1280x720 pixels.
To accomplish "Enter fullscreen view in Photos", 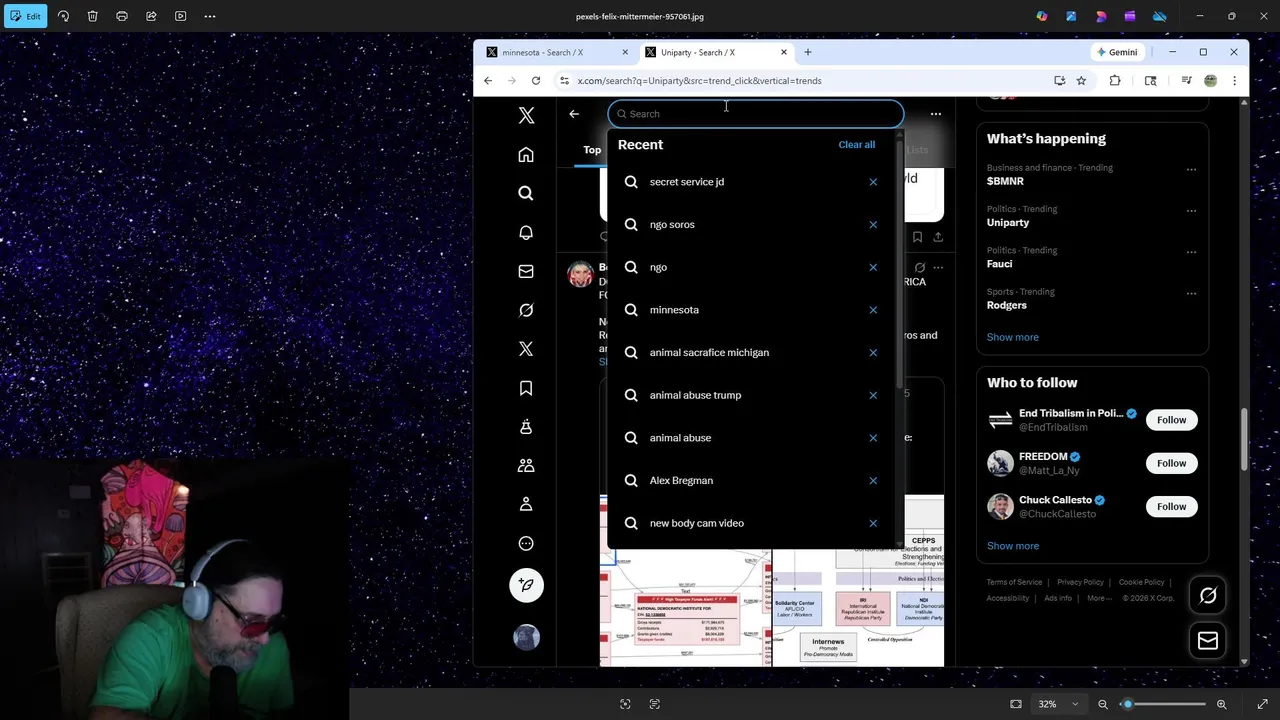I will pyautogui.click(x=1262, y=704).
